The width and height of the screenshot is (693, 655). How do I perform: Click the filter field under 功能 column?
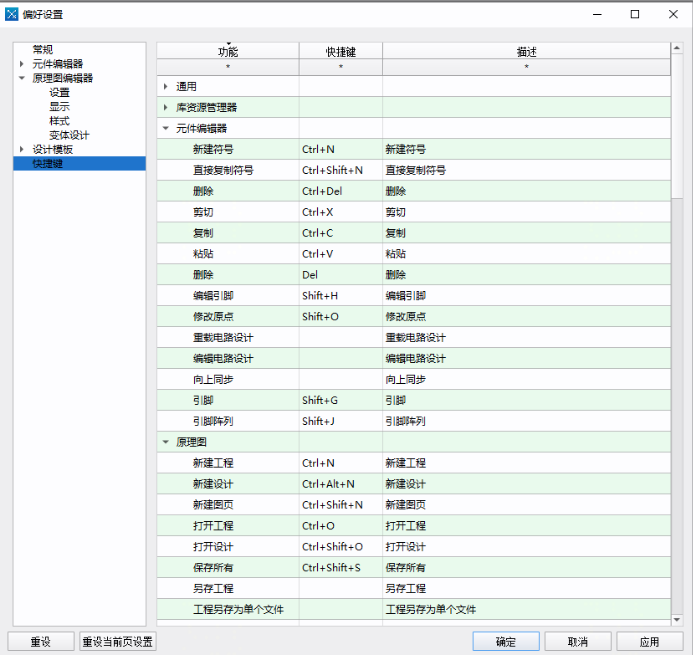click(228, 67)
